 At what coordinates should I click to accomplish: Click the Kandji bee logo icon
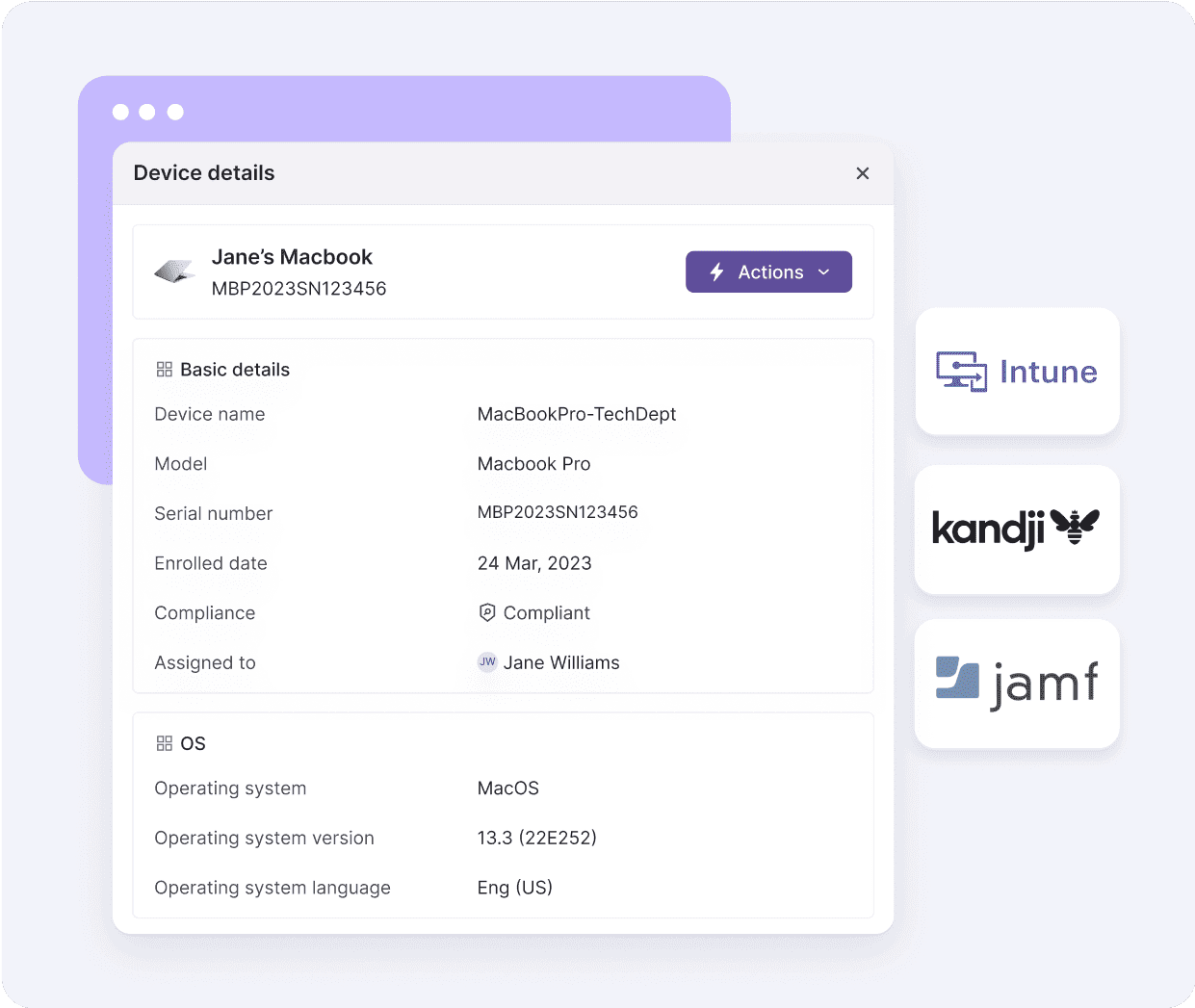click(1075, 526)
